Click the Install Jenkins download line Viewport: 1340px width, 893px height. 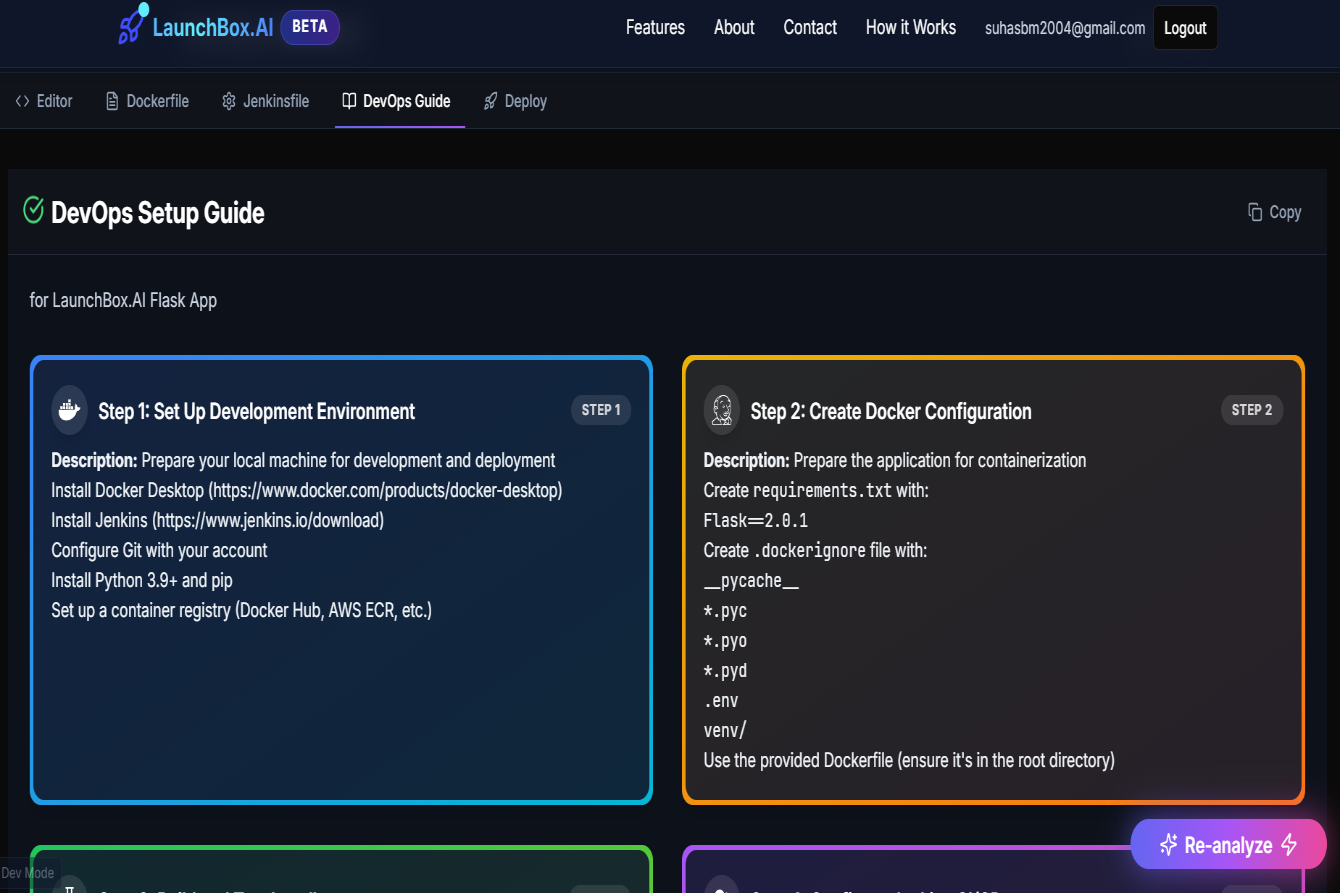click(217, 521)
